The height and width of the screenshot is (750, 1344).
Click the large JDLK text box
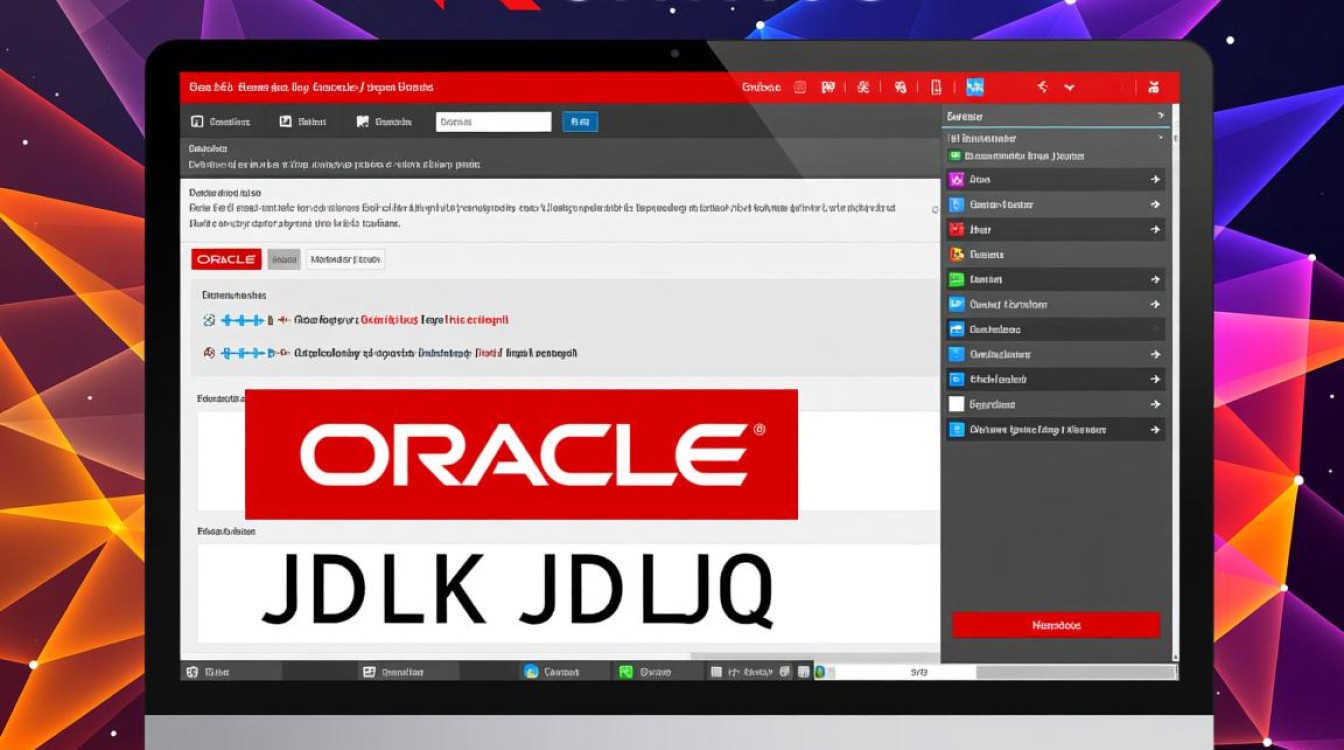[x=567, y=592]
